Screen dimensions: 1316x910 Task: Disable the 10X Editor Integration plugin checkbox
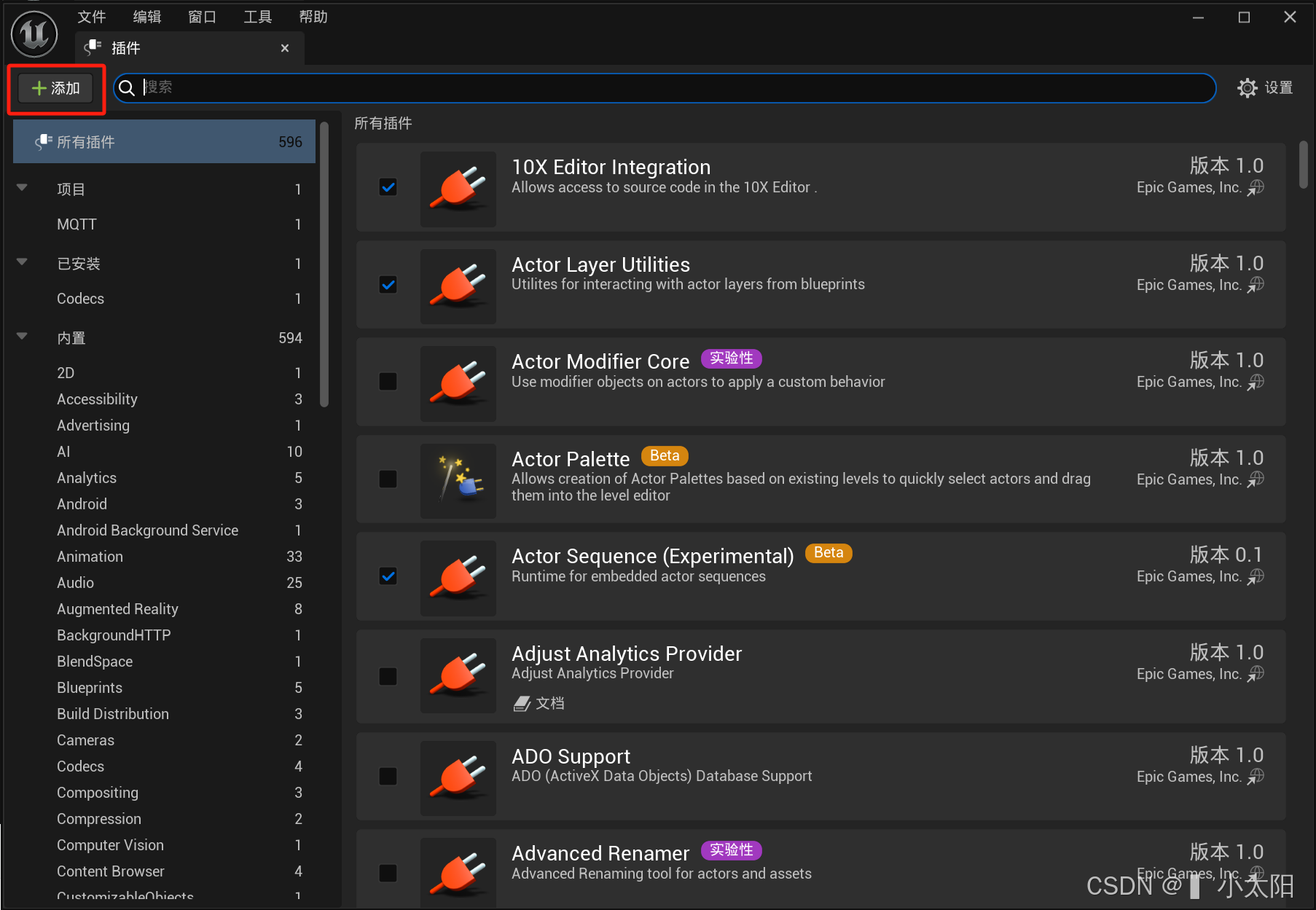[388, 187]
